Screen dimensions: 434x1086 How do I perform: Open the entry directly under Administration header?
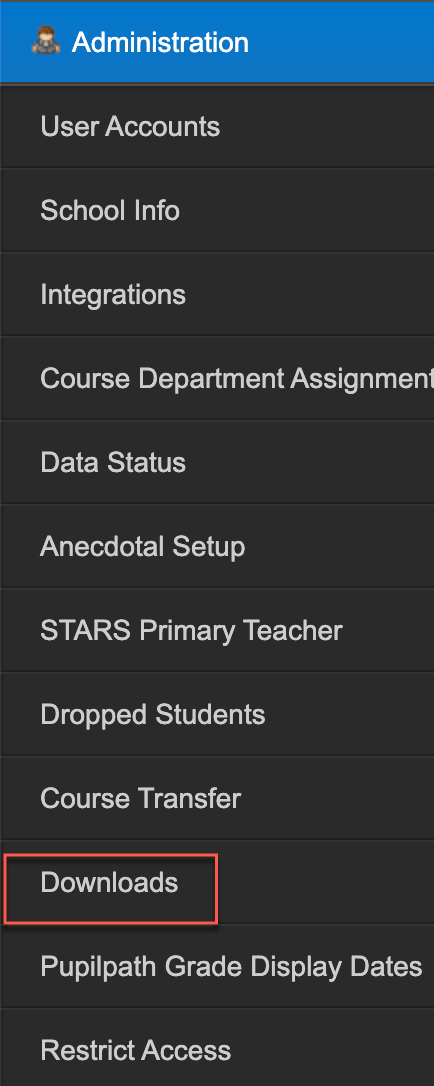pos(217,126)
